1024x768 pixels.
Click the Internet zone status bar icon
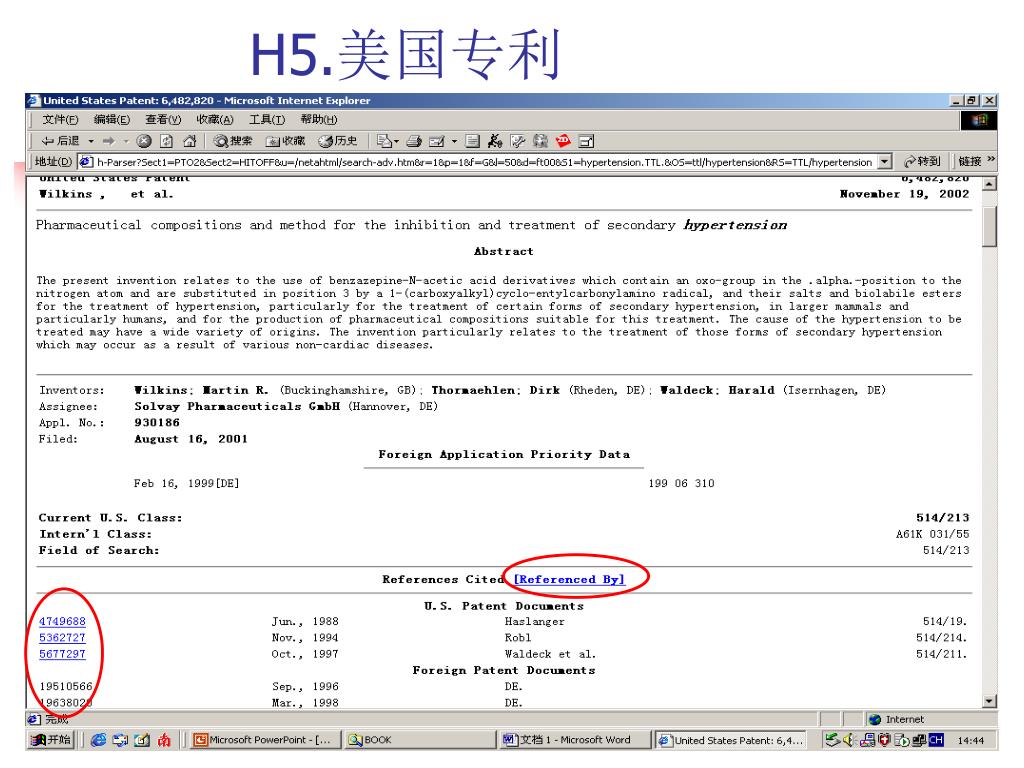click(x=875, y=719)
